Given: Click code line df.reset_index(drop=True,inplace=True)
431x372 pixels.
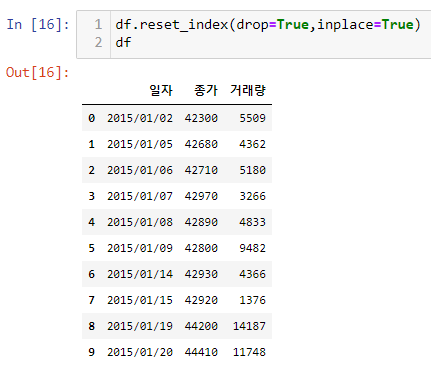Looking at the screenshot, I should [x=268, y=25].
